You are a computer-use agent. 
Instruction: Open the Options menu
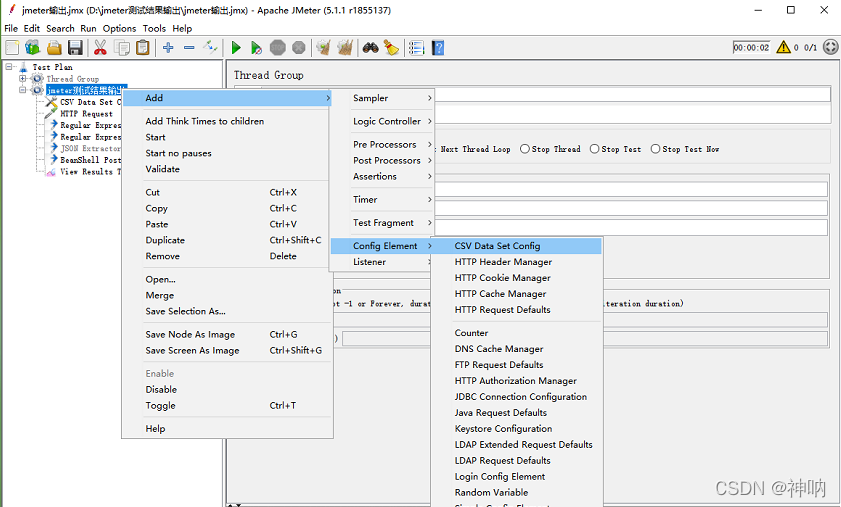point(119,28)
